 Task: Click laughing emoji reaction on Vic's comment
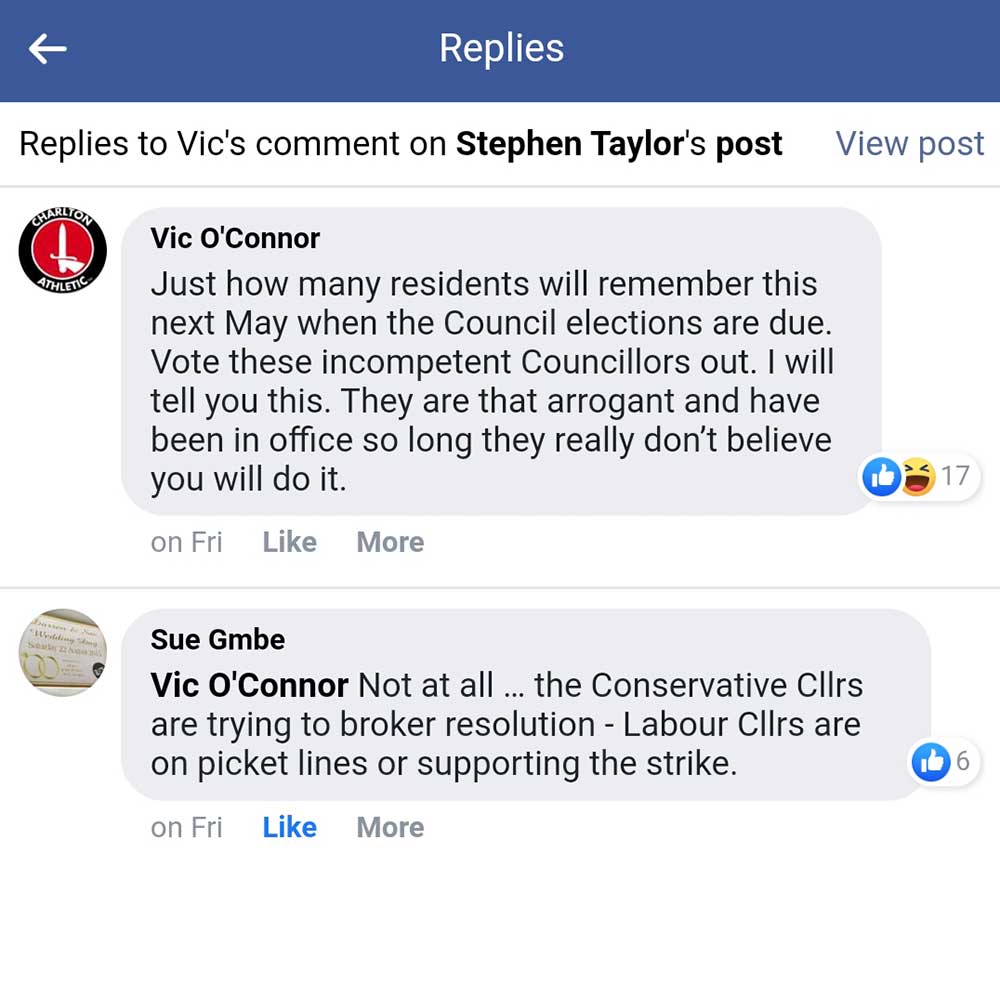tap(915, 477)
